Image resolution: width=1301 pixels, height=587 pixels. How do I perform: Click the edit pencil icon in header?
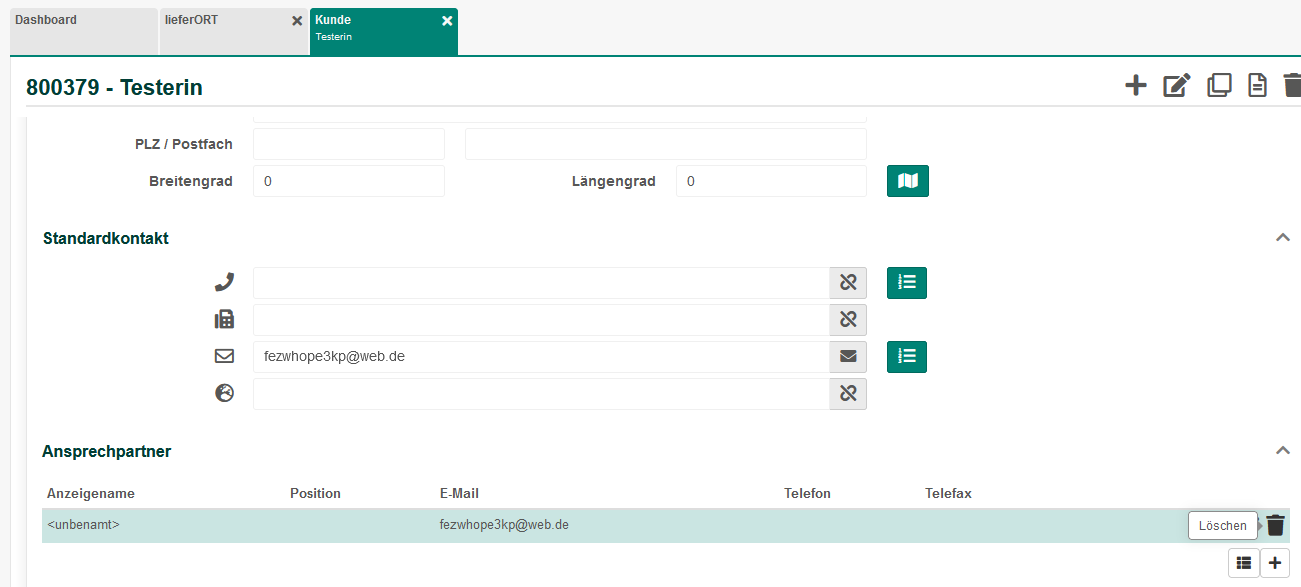pos(1177,86)
